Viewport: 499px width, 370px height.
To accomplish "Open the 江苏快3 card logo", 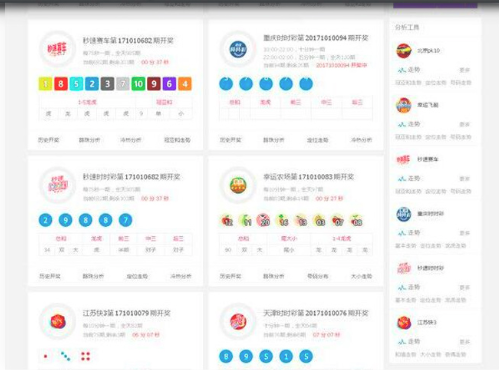I will [x=57, y=322].
